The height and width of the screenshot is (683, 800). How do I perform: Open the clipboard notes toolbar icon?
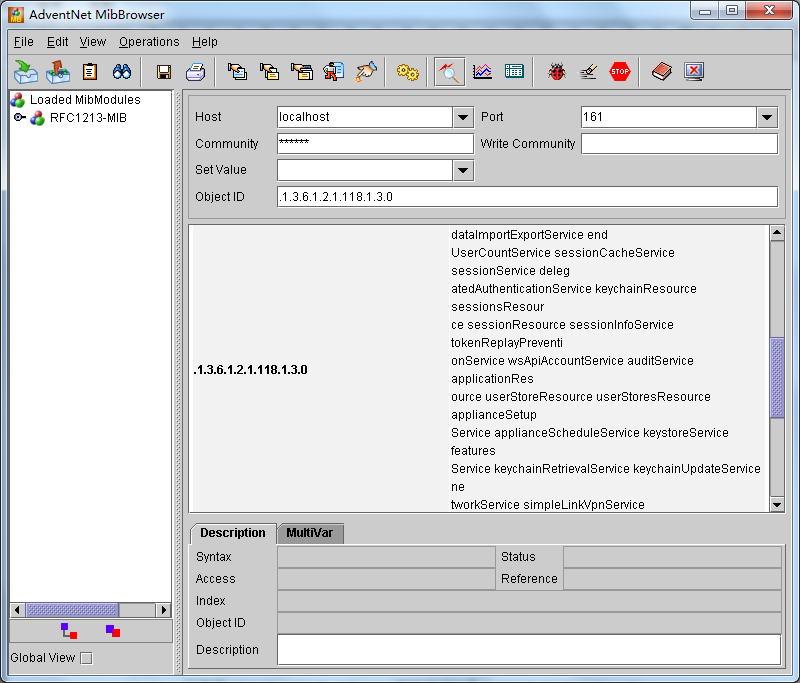tap(90, 71)
